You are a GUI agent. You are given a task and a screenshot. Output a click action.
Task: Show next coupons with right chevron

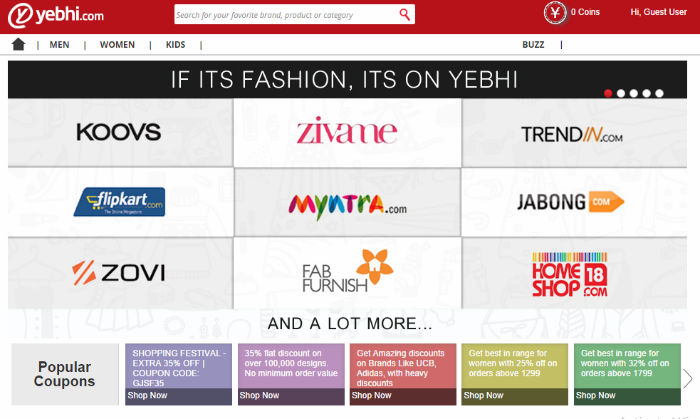(x=688, y=378)
